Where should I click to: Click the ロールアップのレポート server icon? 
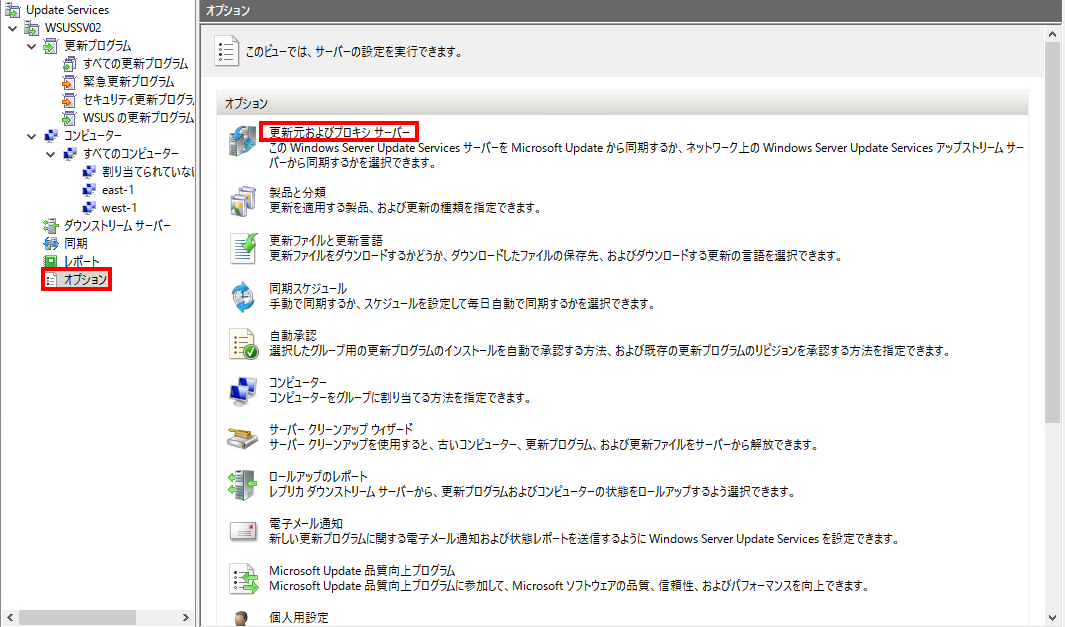(x=243, y=484)
